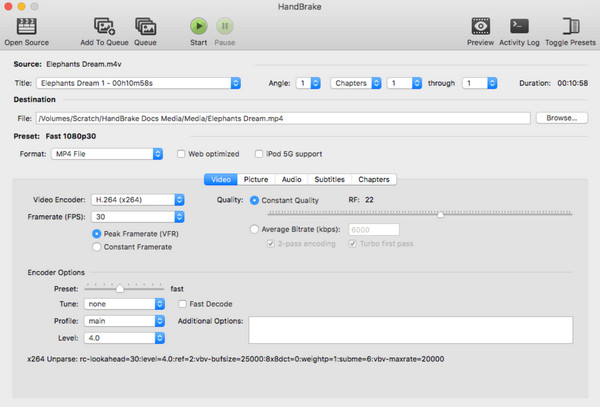
Task: Click the Browse... button
Action: (562, 118)
